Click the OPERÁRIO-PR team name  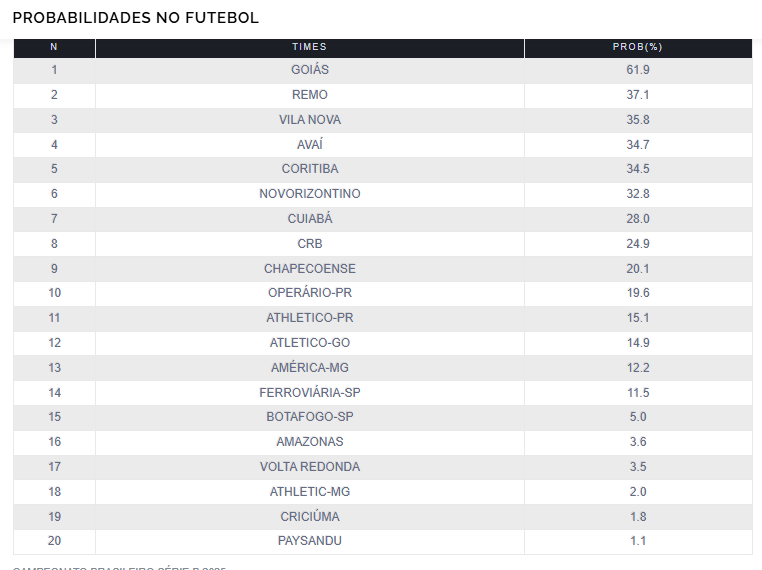[x=309, y=293]
